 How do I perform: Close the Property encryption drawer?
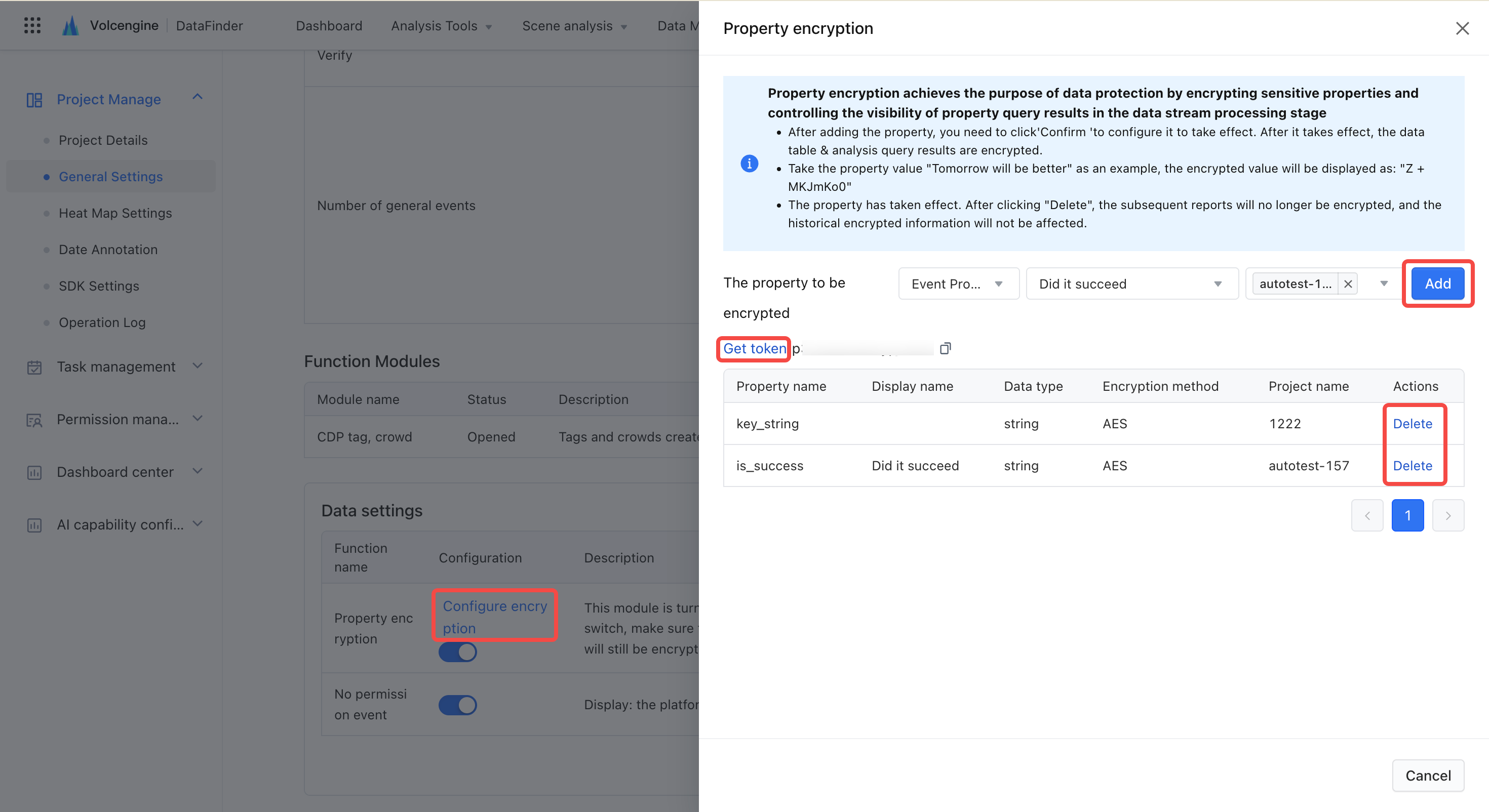(1462, 28)
